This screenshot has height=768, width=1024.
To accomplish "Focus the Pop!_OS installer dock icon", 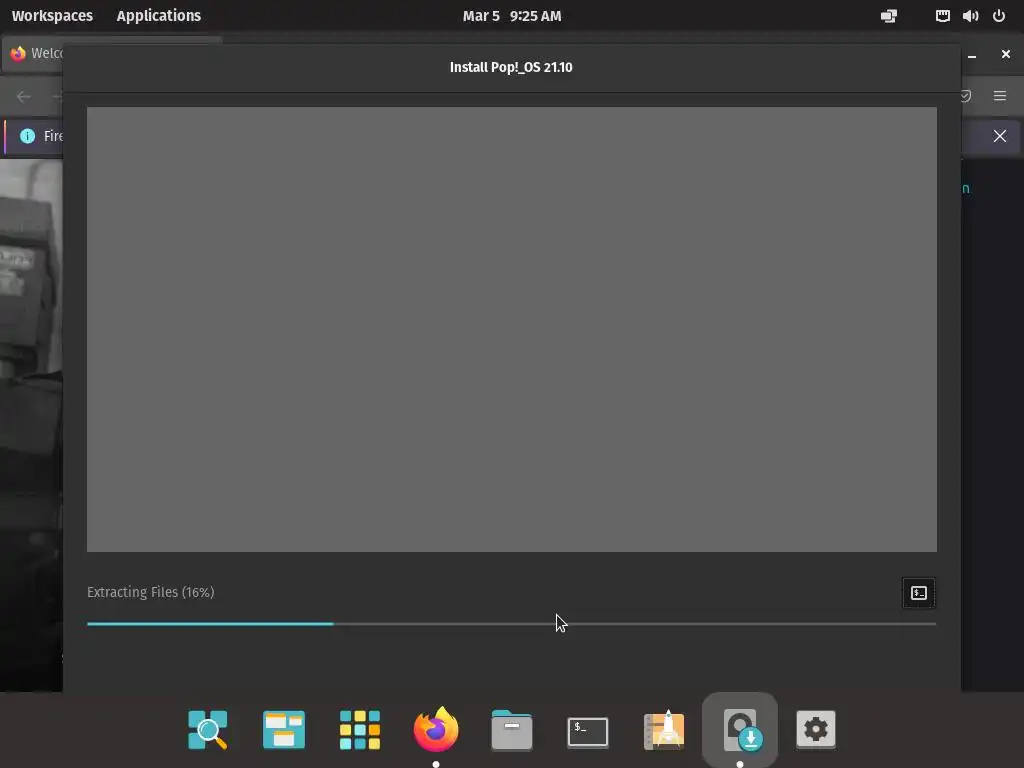I will (740, 729).
